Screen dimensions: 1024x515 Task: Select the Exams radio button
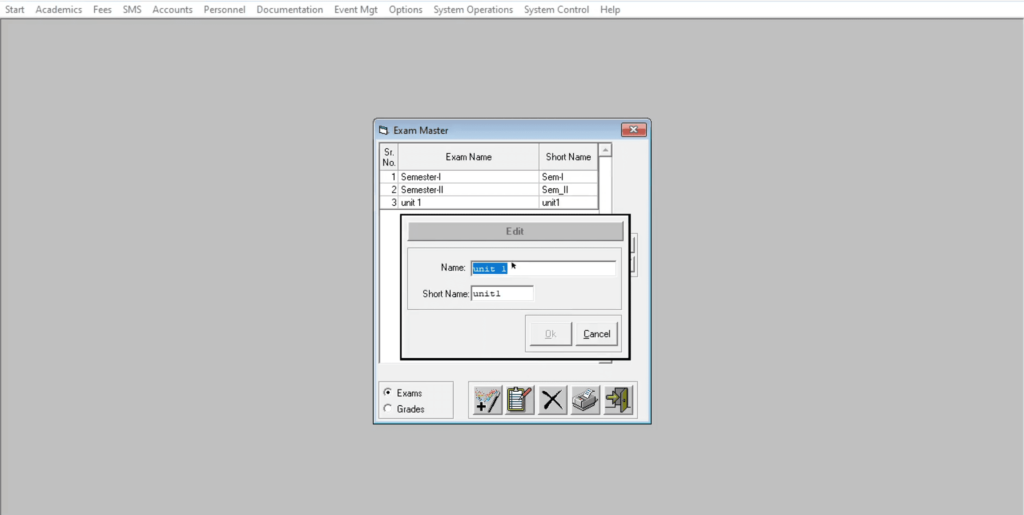[x=388, y=393]
